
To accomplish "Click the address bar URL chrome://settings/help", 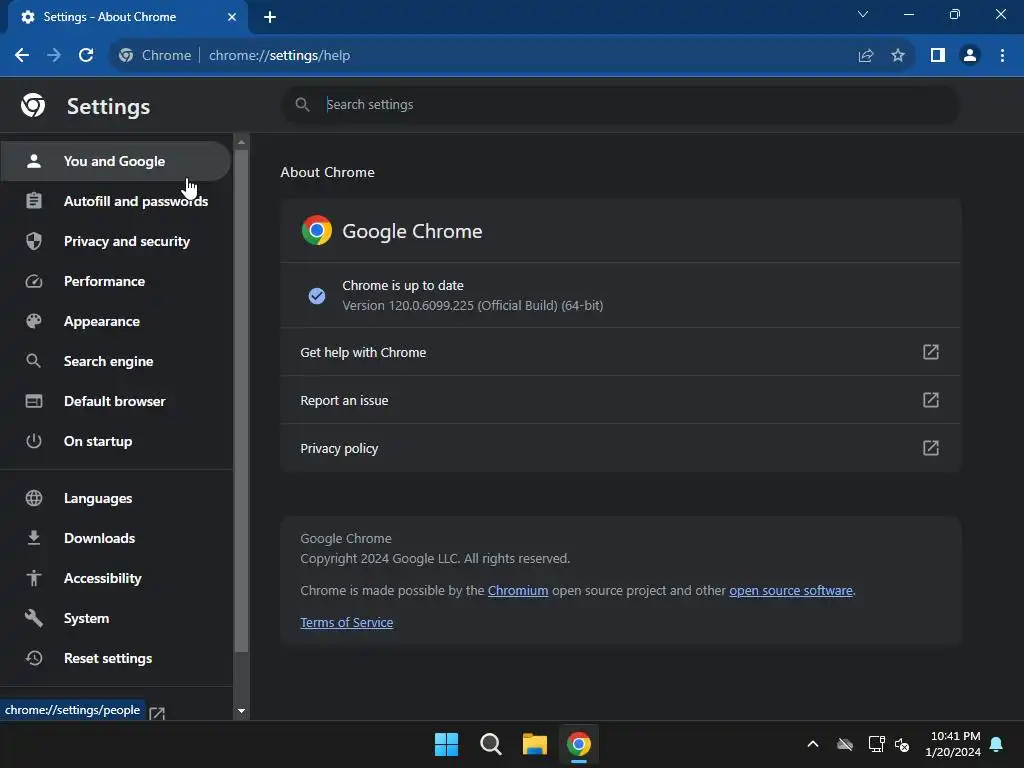I will [x=280, y=56].
